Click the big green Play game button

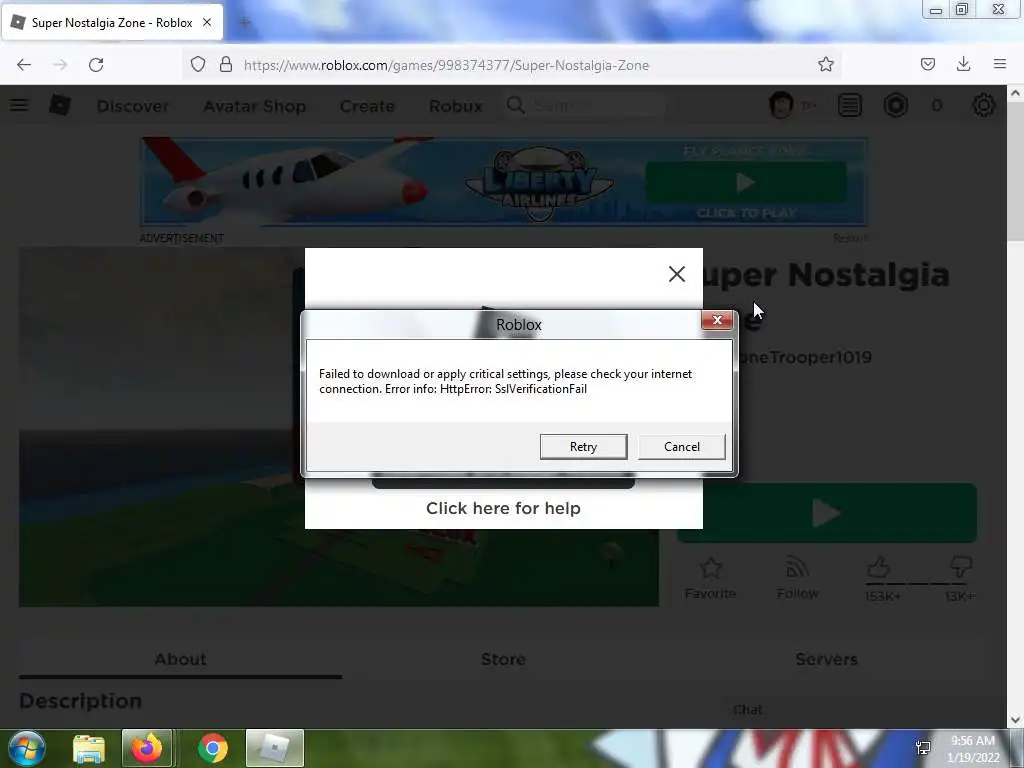pos(827,513)
